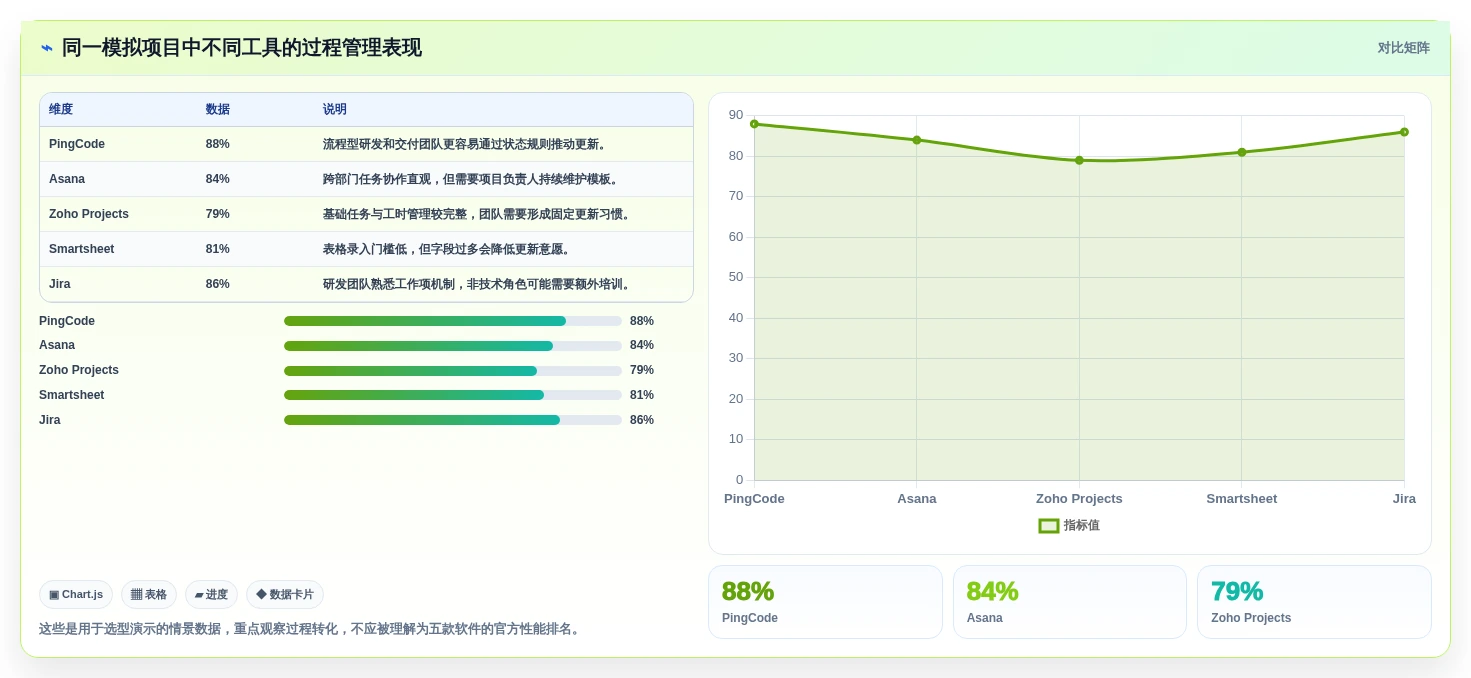1471x678 pixels.
Task: Click the description starting 基础任务与工时管理
Action: (478, 214)
